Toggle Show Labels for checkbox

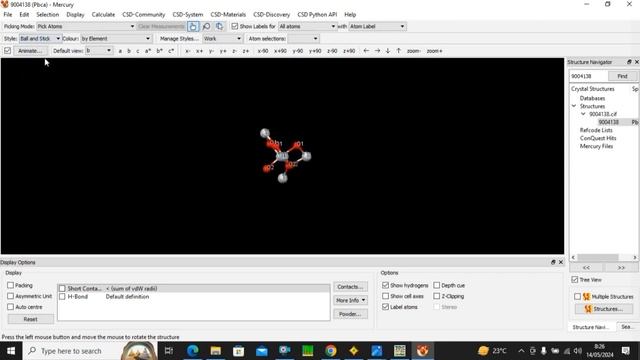point(235,27)
